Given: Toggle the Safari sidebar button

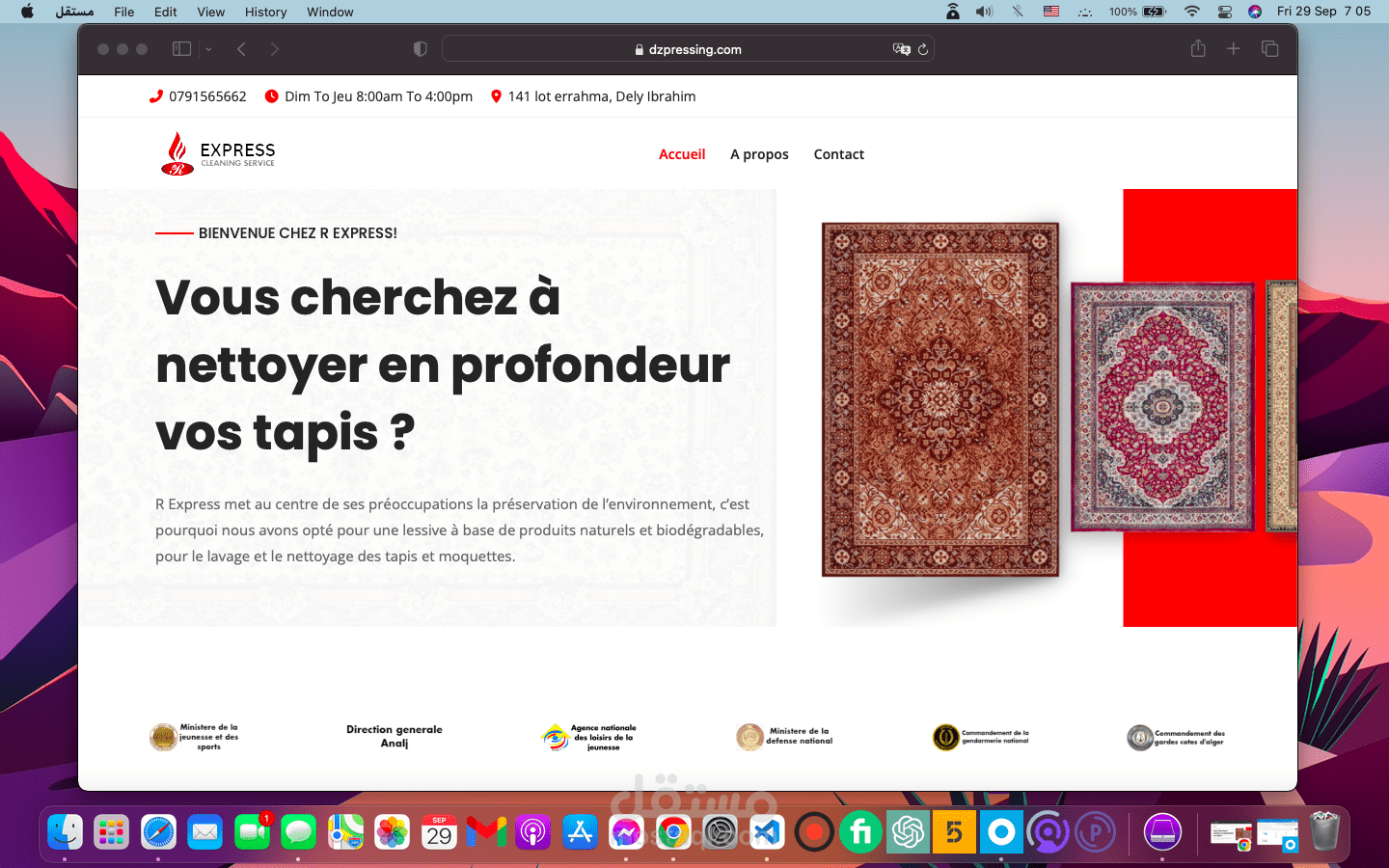Looking at the screenshot, I should [x=181, y=49].
